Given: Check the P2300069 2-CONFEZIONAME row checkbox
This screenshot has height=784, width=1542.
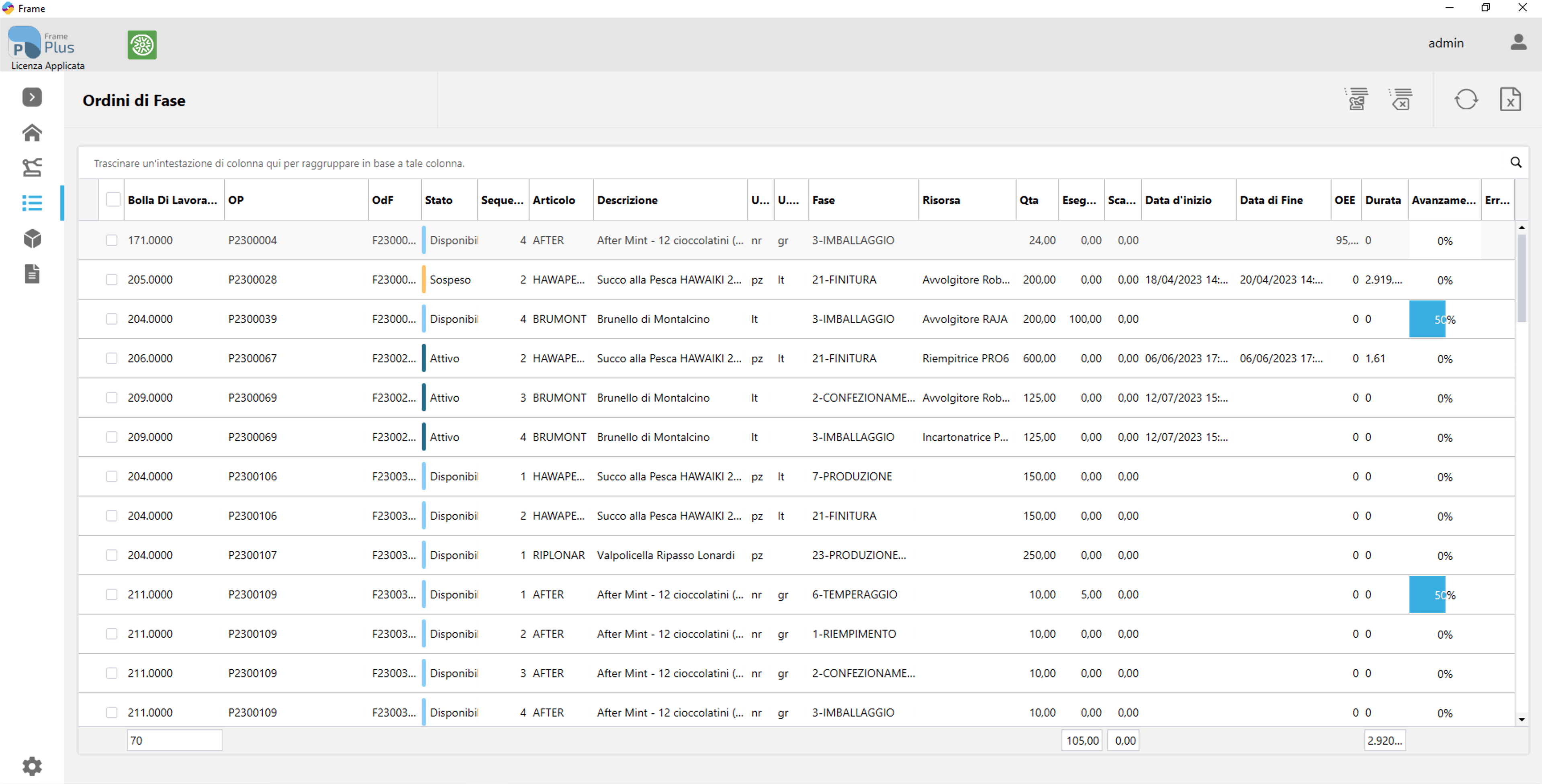Looking at the screenshot, I should tap(111, 398).
